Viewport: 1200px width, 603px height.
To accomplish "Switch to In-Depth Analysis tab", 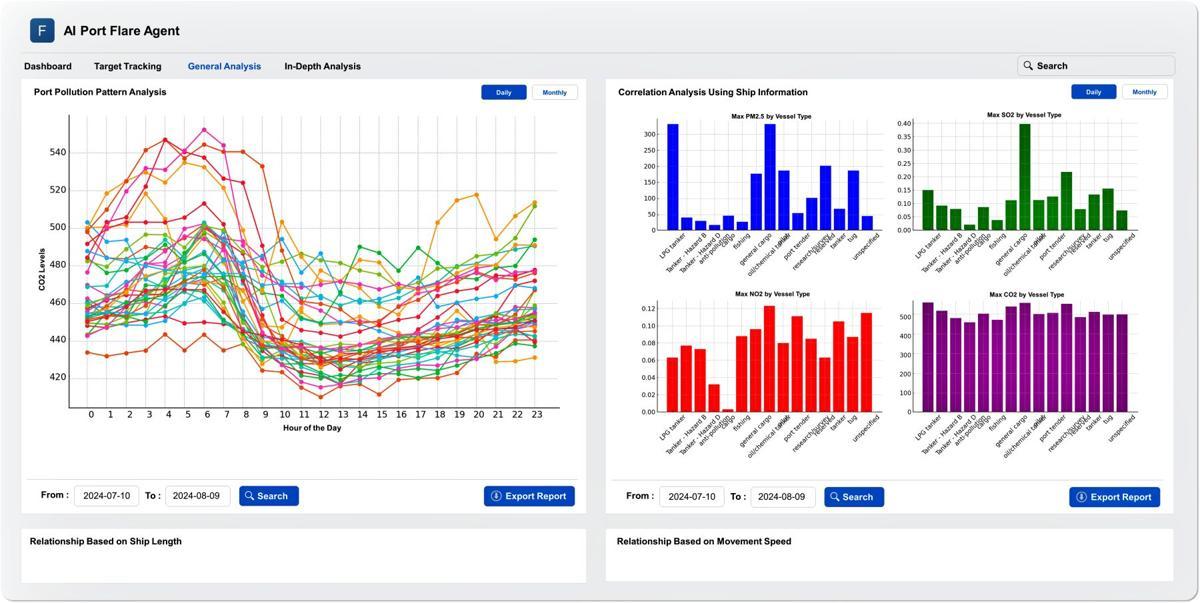I will 322,66.
